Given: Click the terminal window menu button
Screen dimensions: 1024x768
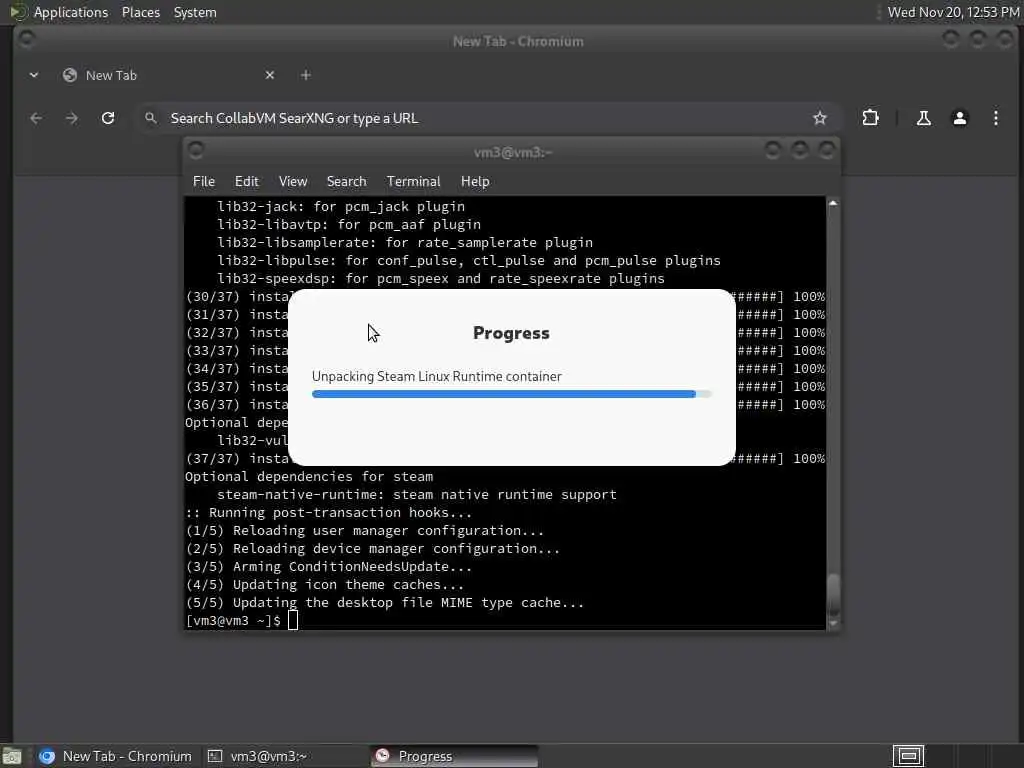Looking at the screenshot, I should 196,151.
